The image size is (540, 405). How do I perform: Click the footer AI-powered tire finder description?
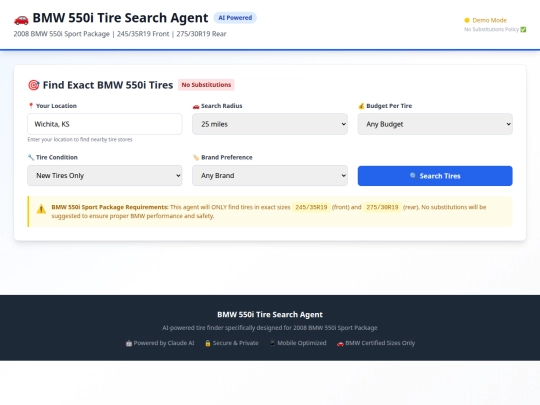270,328
